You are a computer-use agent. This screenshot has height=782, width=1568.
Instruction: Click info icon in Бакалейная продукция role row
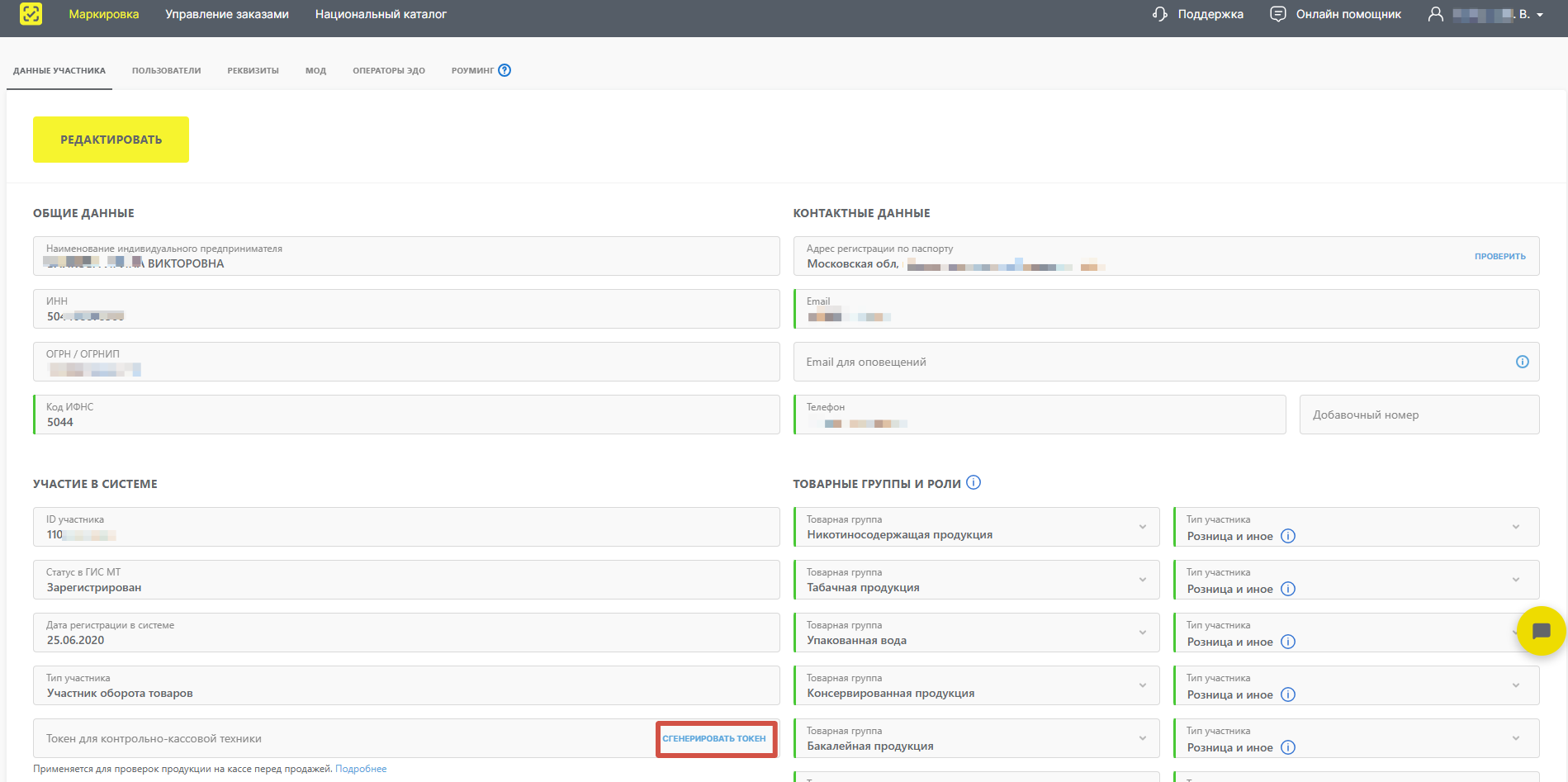(1288, 747)
